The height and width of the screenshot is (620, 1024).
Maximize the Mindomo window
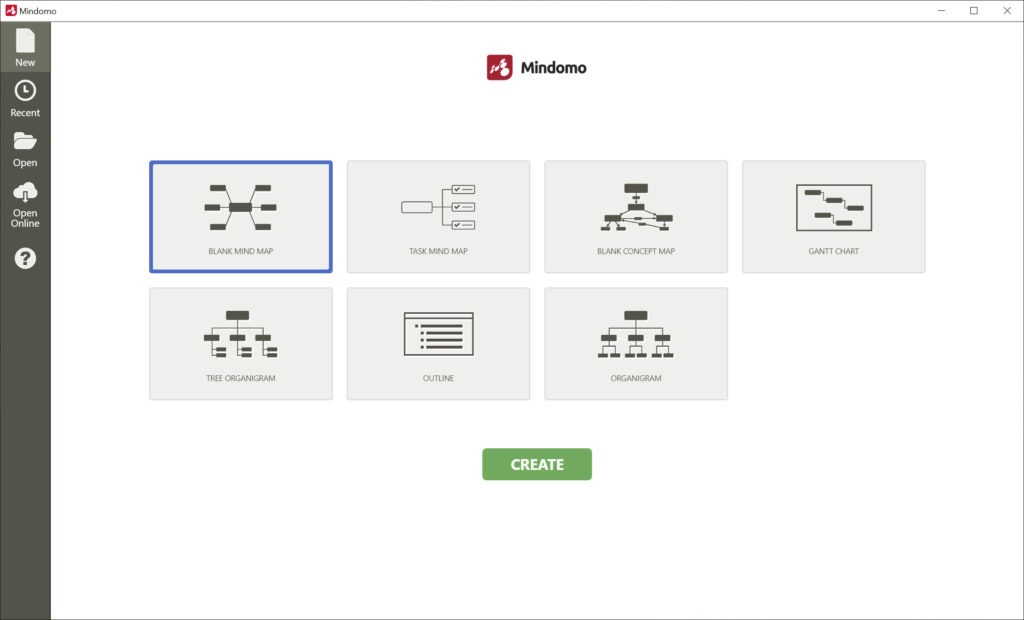click(x=973, y=10)
